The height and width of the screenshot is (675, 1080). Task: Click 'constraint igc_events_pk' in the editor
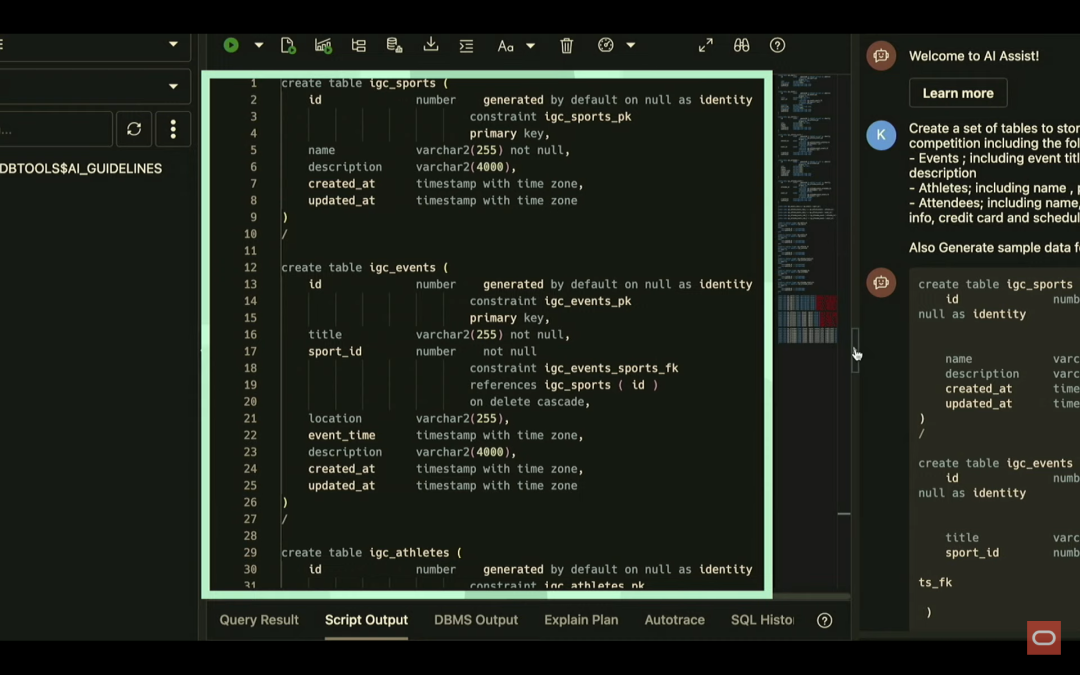[x=550, y=301]
